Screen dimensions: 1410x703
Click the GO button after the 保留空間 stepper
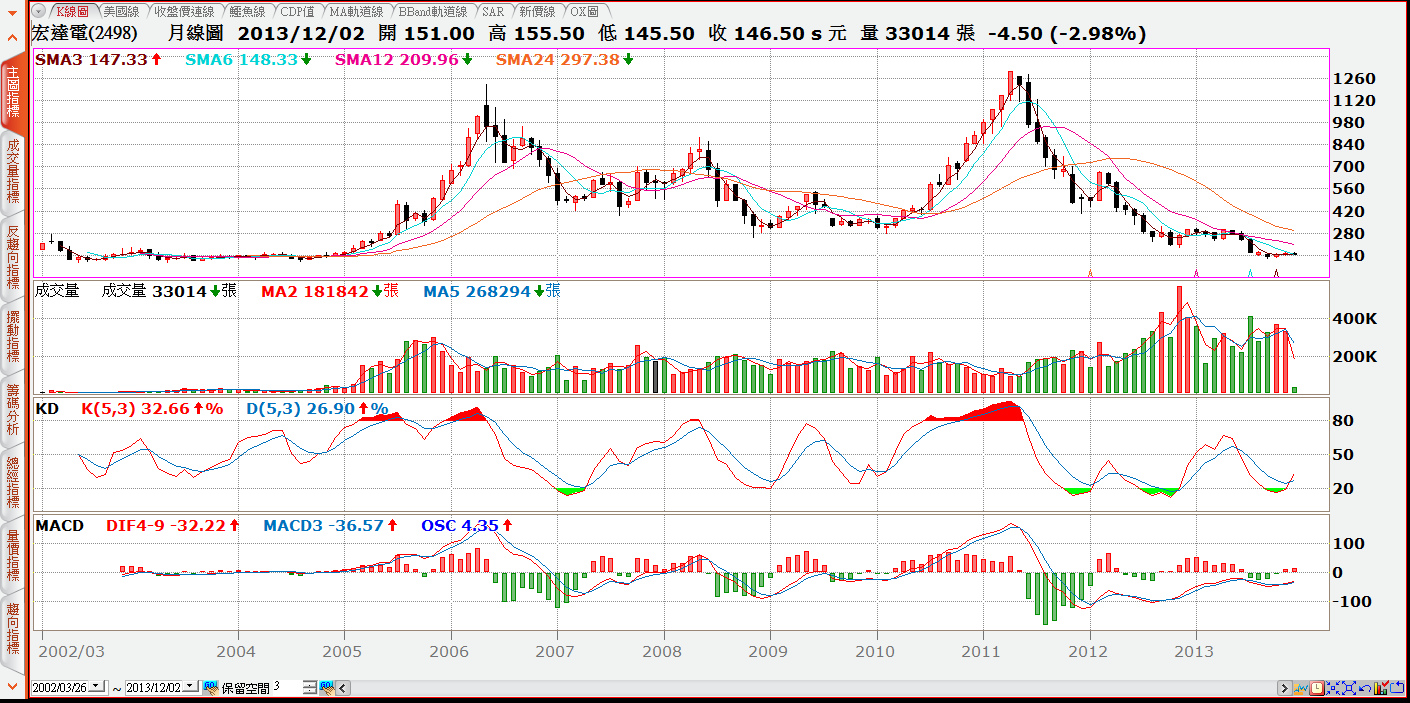click(325, 688)
